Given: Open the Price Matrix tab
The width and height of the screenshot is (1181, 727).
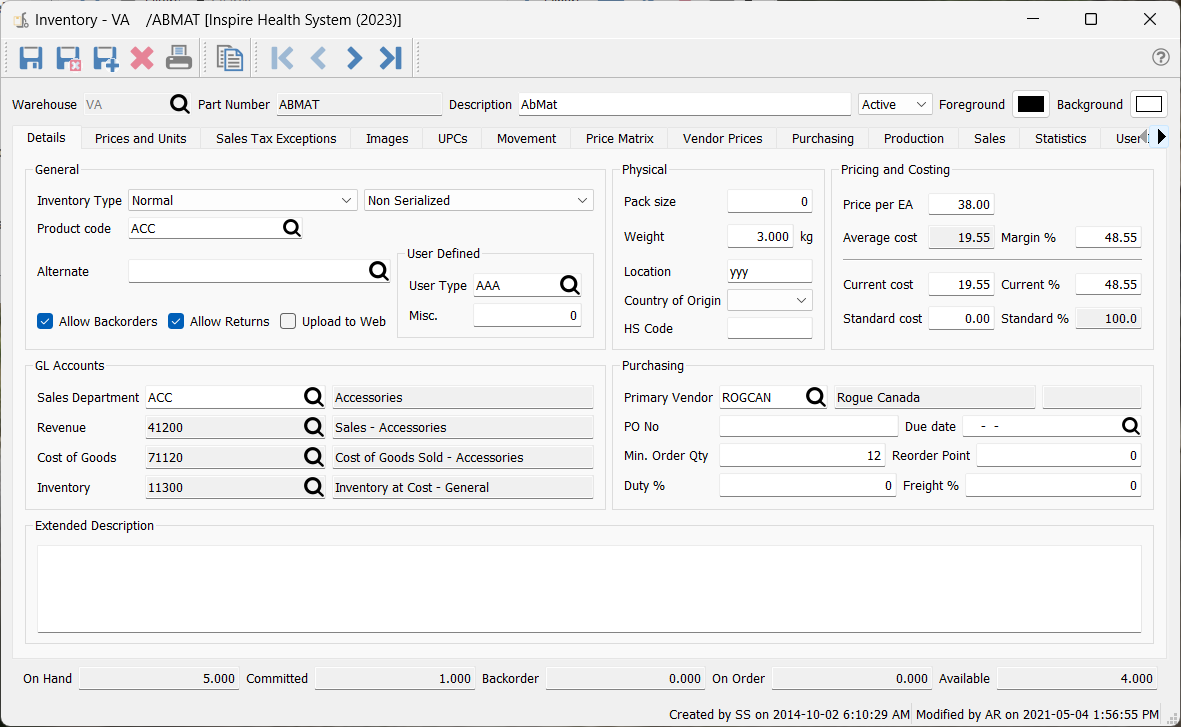Looking at the screenshot, I should point(620,139).
